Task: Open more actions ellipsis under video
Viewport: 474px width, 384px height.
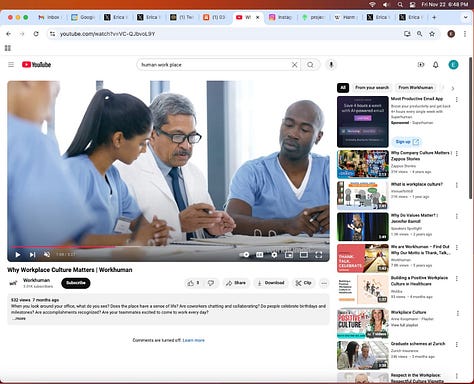Action: click(x=324, y=283)
